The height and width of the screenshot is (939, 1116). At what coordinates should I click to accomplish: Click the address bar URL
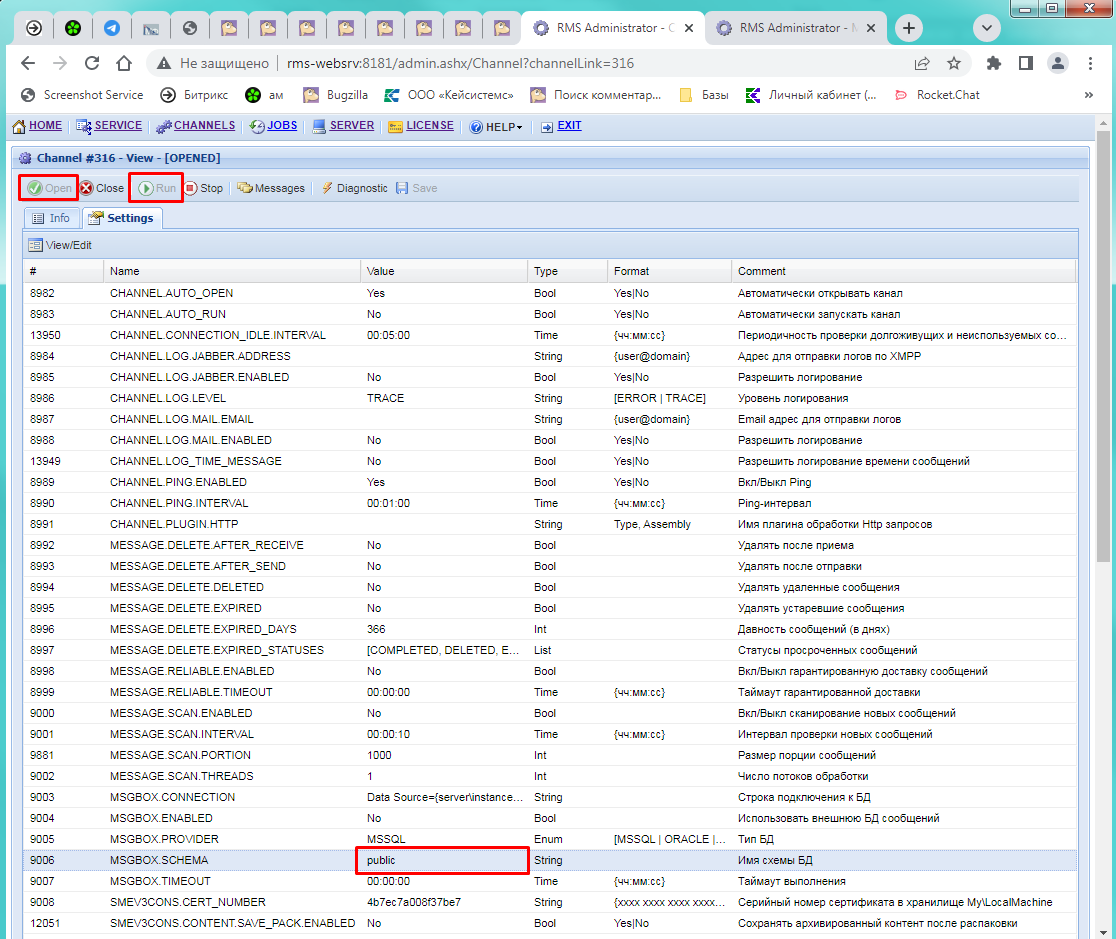pyautogui.click(x=460, y=63)
